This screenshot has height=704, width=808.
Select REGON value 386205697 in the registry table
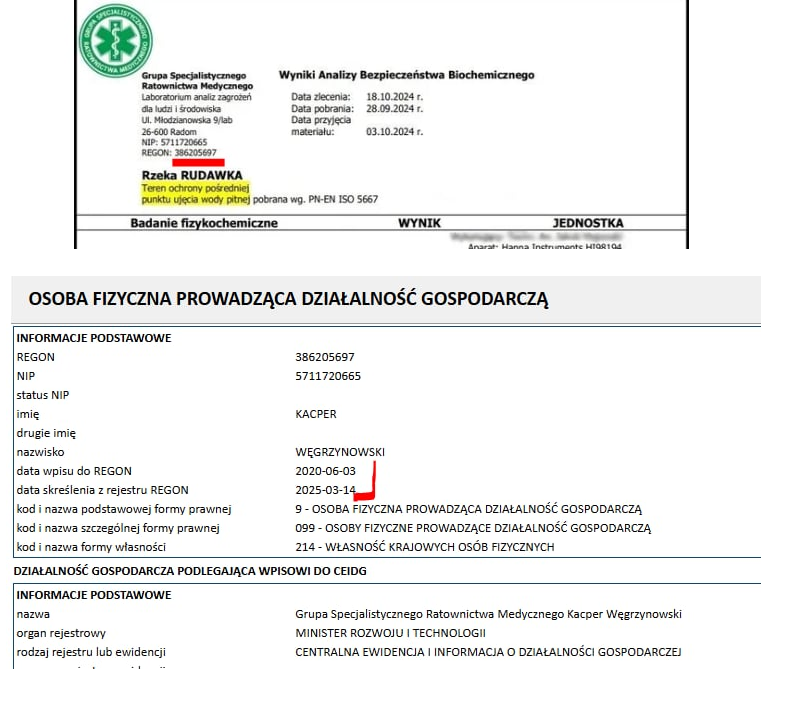pyautogui.click(x=325, y=357)
